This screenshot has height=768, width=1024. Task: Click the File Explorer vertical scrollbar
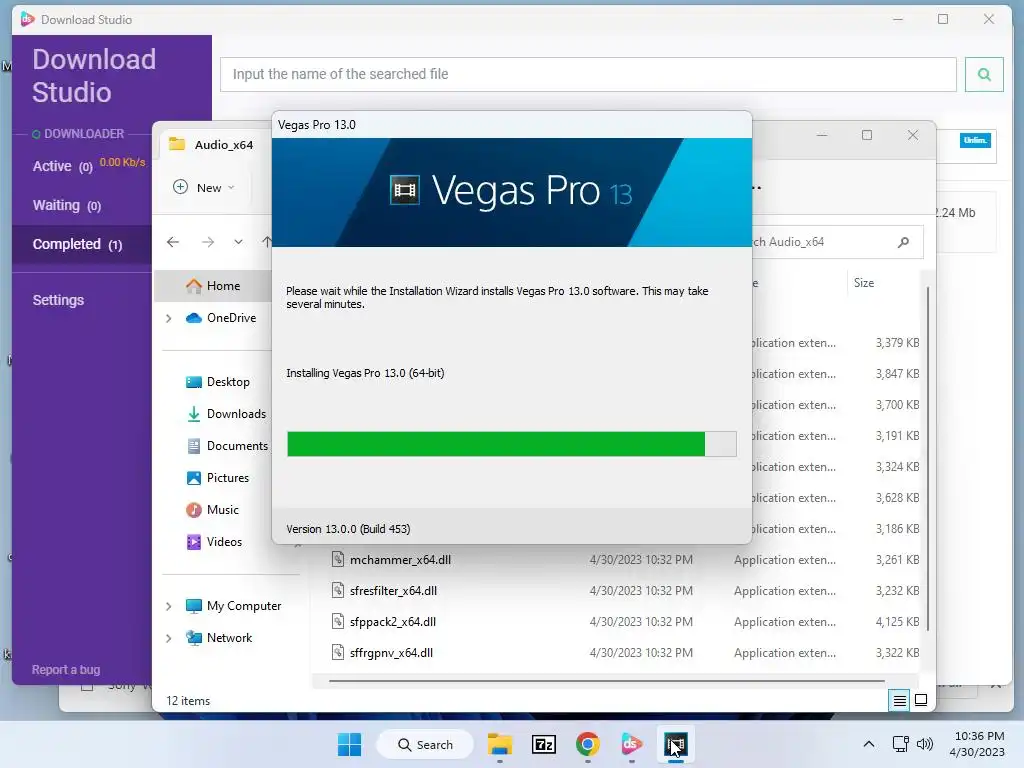927,458
